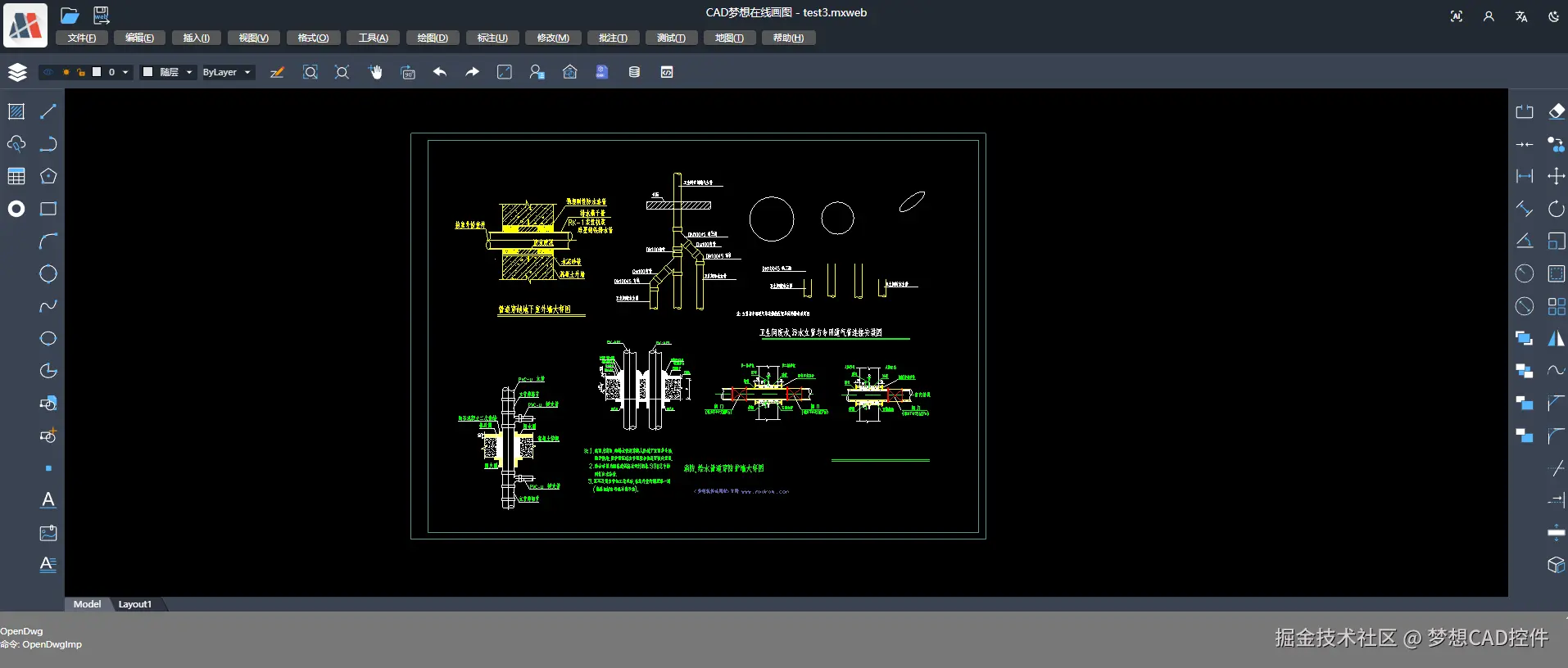The image size is (1568, 668).
Task: Click the 绘图(D) menu button
Action: tap(433, 38)
